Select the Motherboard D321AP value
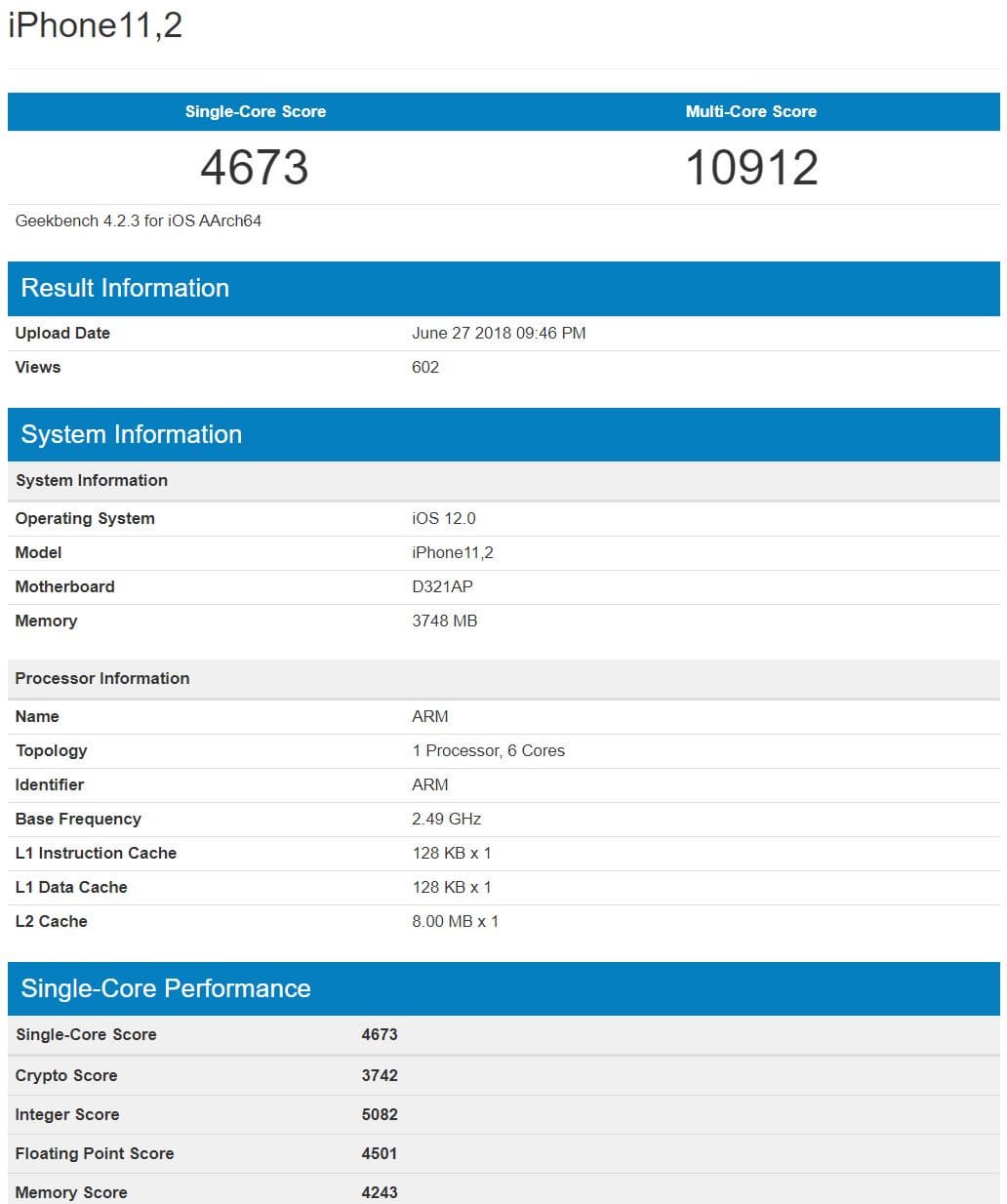Screen dimensions: 1007x1204 (443, 586)
